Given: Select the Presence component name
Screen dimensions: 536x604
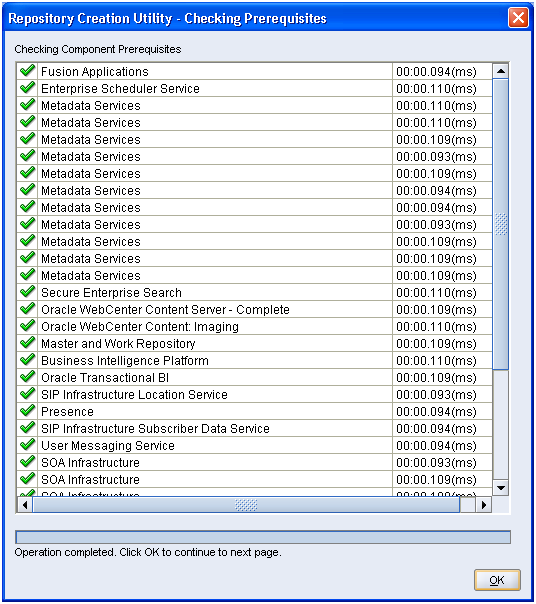Looking at the screenshot, I should 67,411.
